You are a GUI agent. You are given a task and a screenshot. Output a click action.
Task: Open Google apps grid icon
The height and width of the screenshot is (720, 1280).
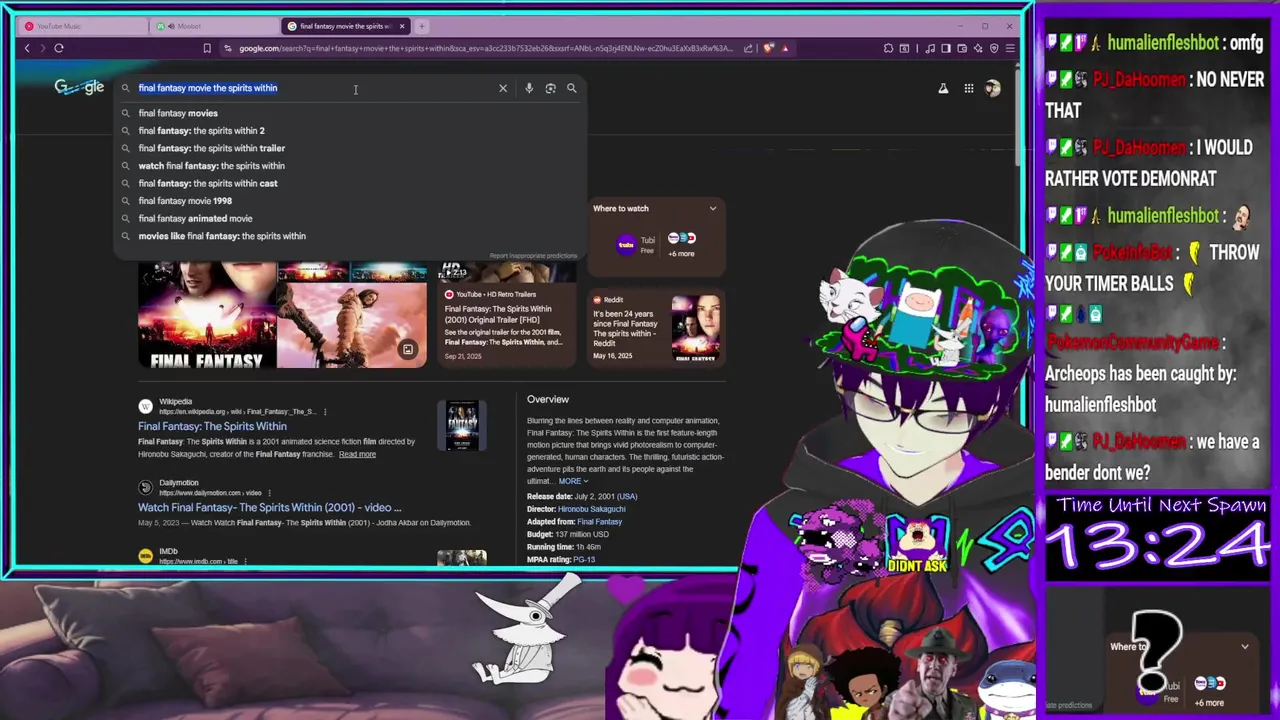pos(968,88)
